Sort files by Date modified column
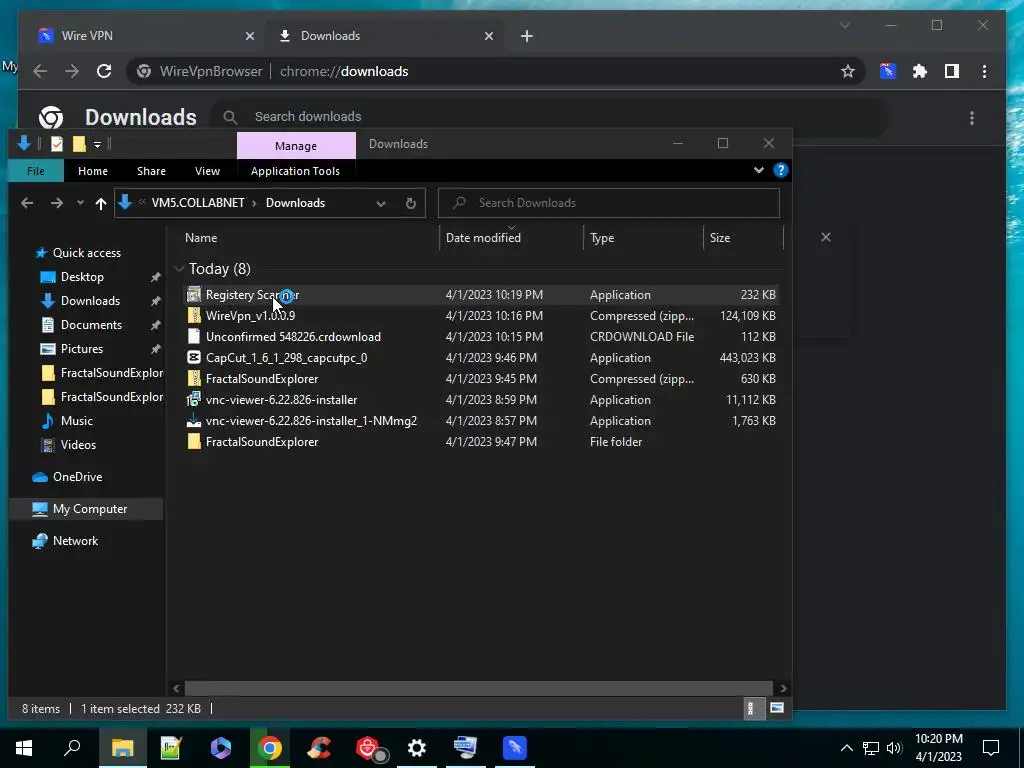This screenshot has height=768, width=1024. click(x=511, y=238)
